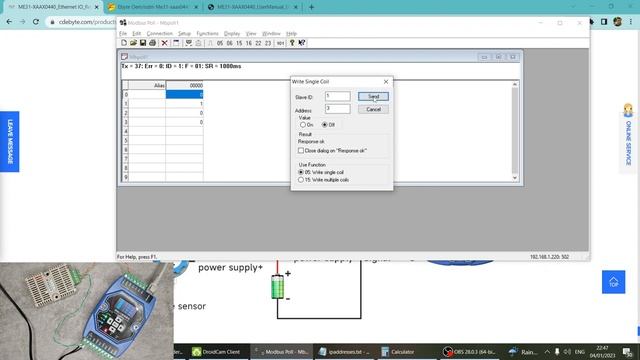
Task: Select 05 Write single coil function
Action: pyautogui.click(x=301, y=172)
